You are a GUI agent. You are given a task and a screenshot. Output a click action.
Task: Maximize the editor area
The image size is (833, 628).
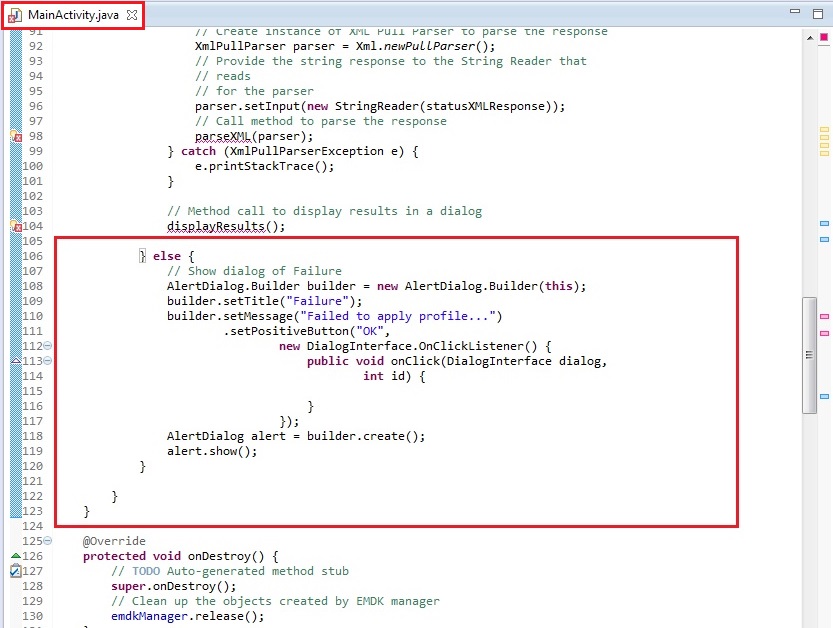click(817, 12)
